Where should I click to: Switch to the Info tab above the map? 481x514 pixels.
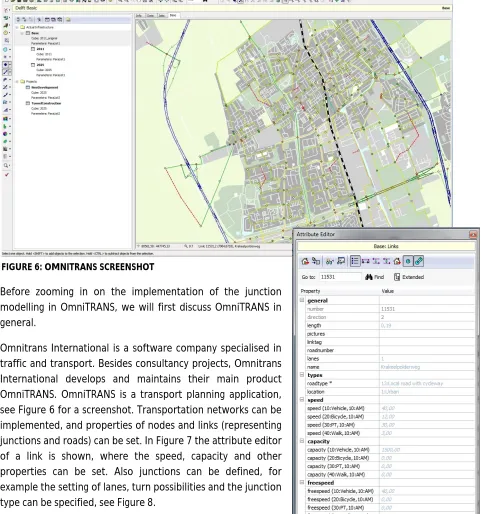coord(139,15)
